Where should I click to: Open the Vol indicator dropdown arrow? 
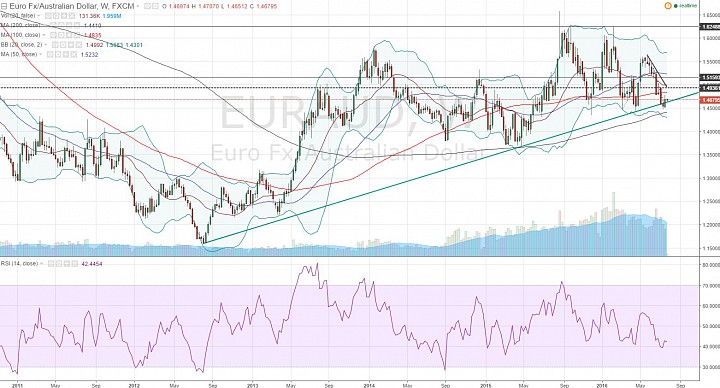[39, 16]
